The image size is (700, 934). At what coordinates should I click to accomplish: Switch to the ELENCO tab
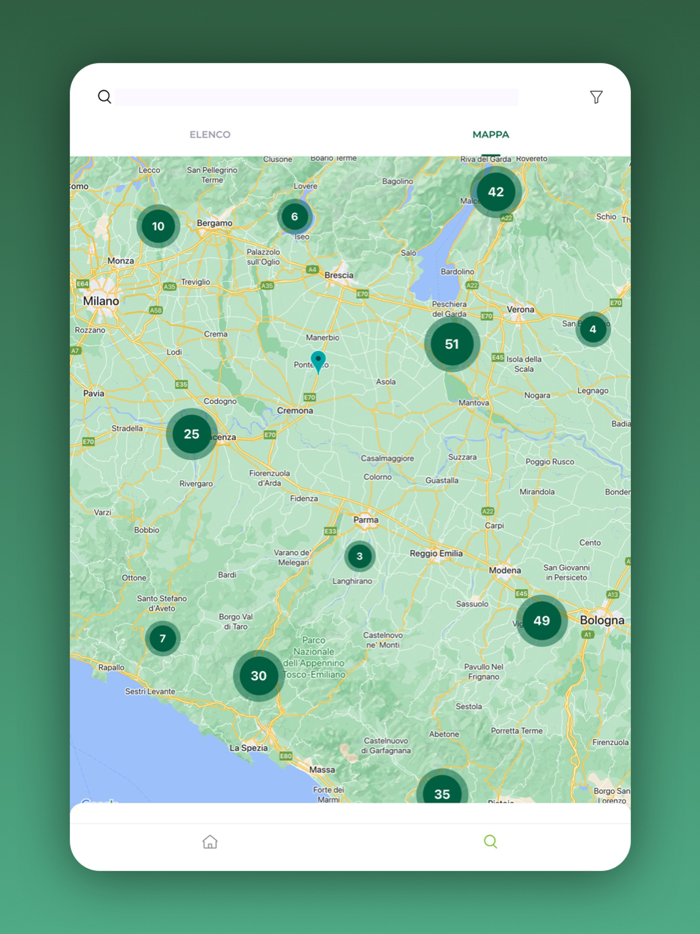(x=210, y=135)
